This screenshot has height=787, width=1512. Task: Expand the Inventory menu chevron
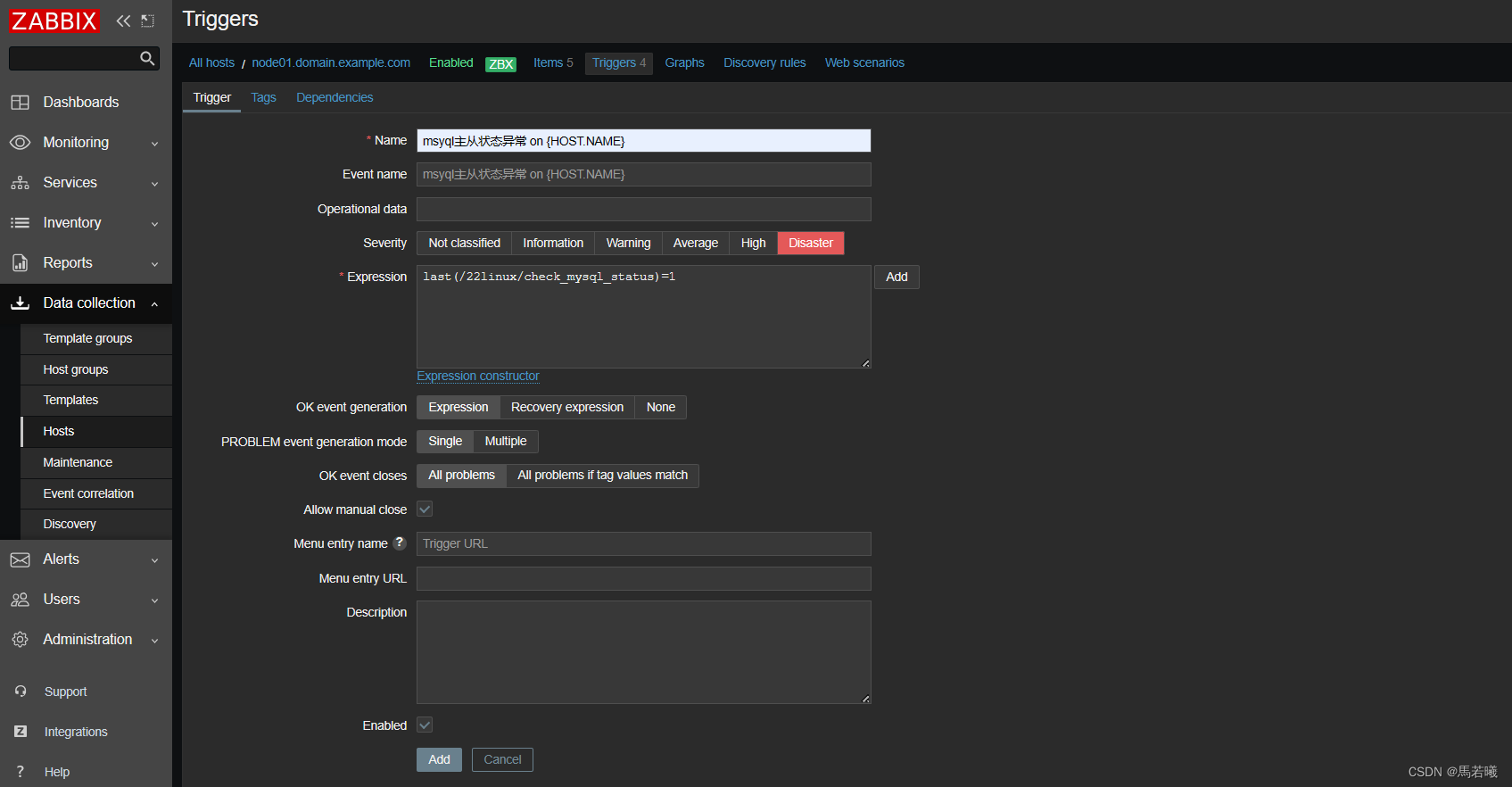(x=154, y=224)
